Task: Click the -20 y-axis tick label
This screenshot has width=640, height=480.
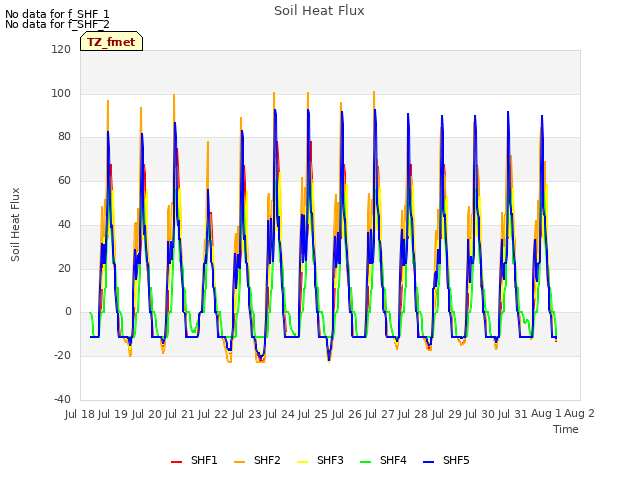Action: pos(62,356)
